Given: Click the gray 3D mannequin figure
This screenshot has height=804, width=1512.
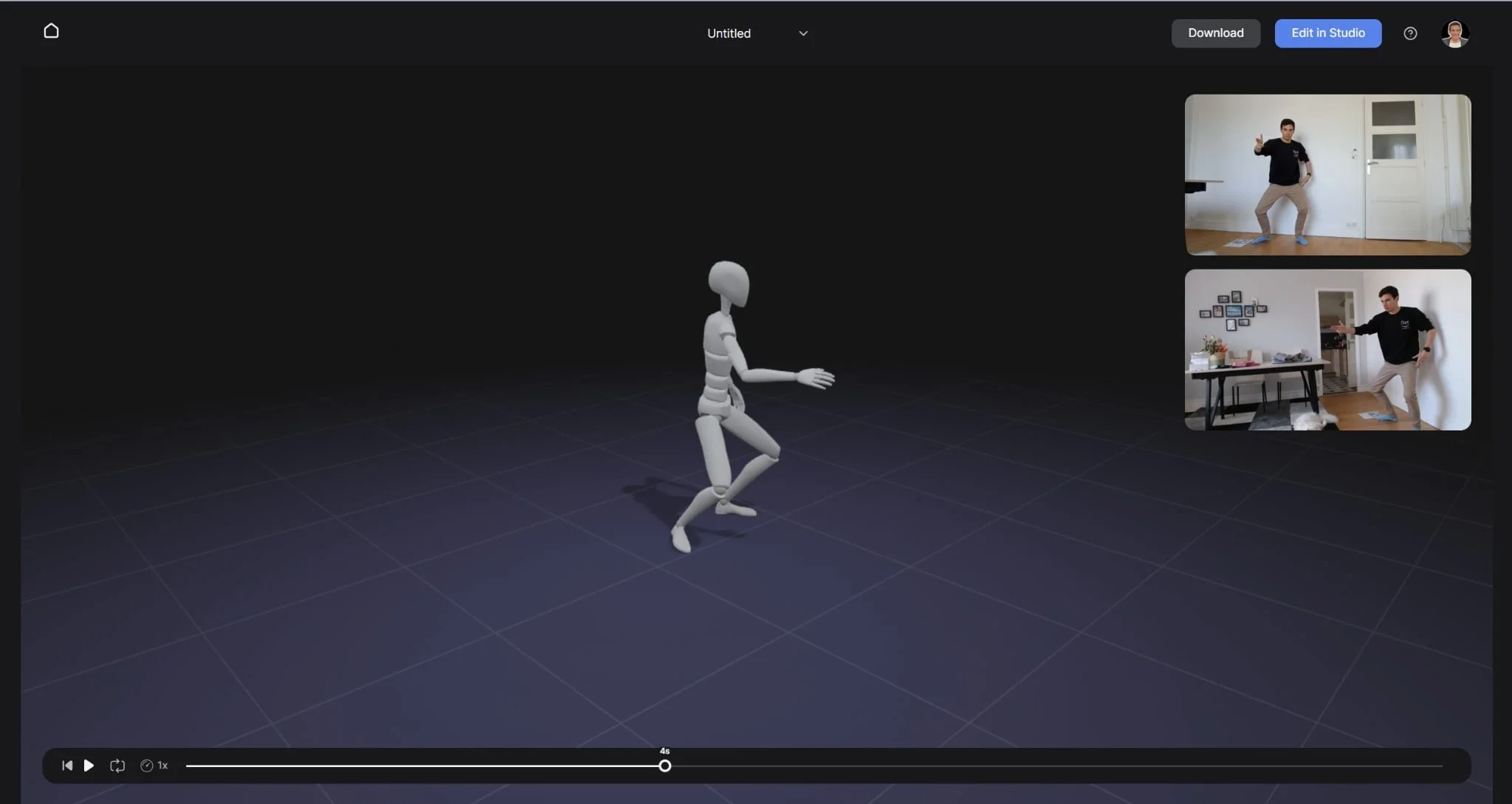Looking at the screenshot, I should click(720, 369).
